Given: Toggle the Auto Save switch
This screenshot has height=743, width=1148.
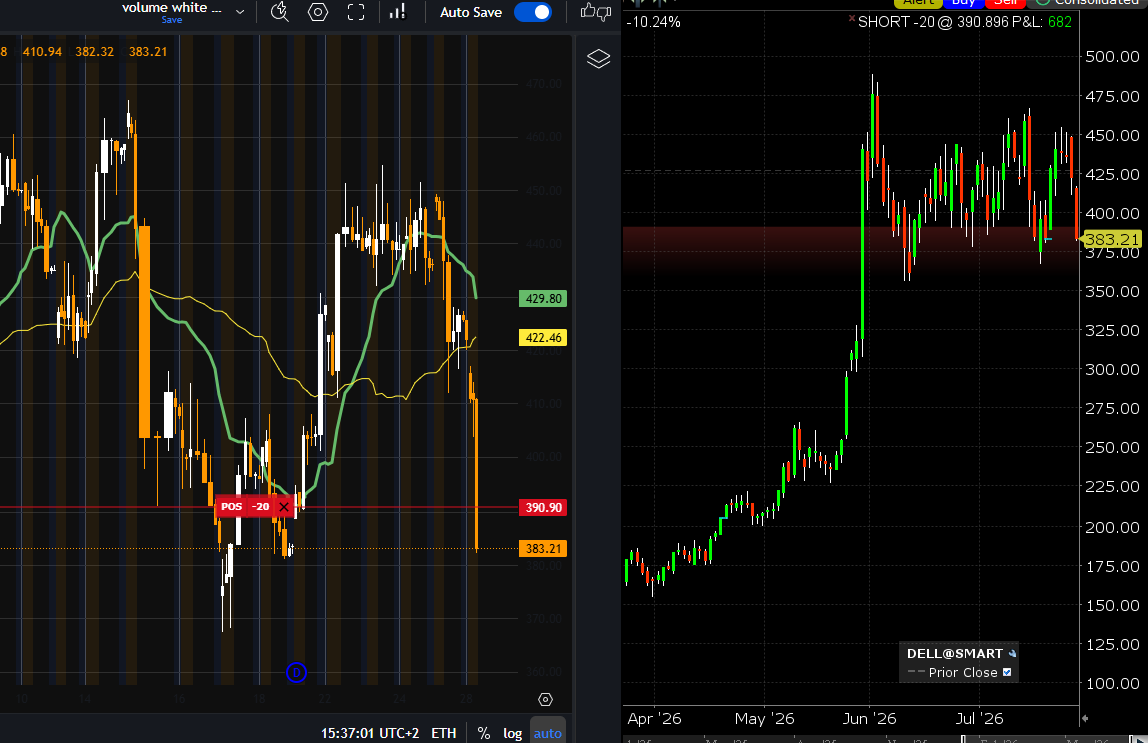Looking at the screenshot, I should tap(533, 12).
